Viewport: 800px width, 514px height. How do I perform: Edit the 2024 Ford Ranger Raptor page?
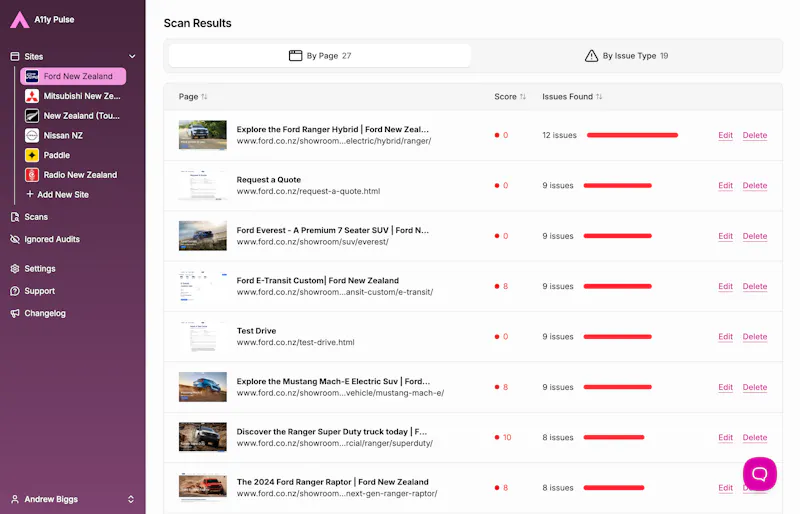tap(725, 488)
